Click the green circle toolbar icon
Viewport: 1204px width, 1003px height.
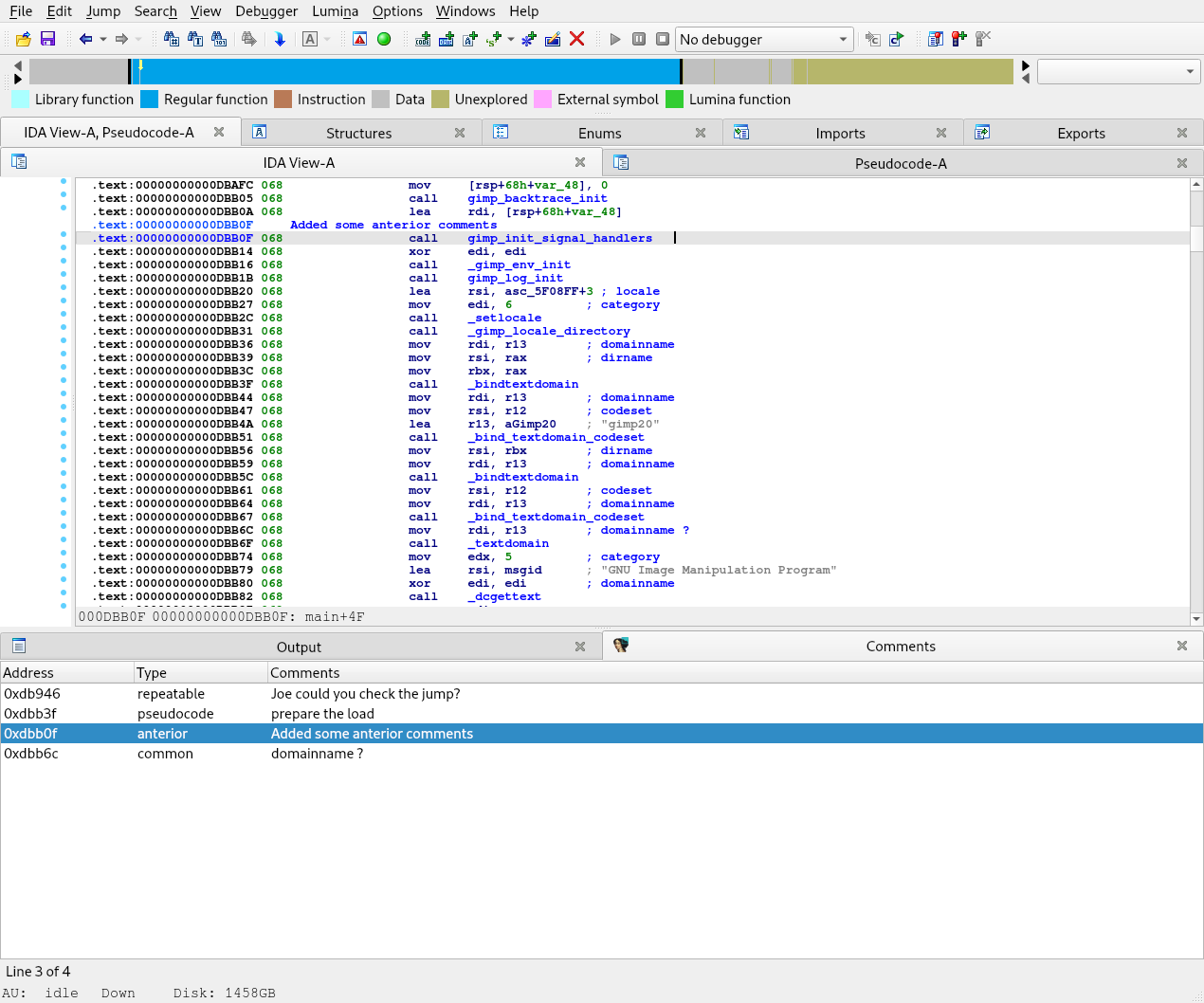click(384, 39)
